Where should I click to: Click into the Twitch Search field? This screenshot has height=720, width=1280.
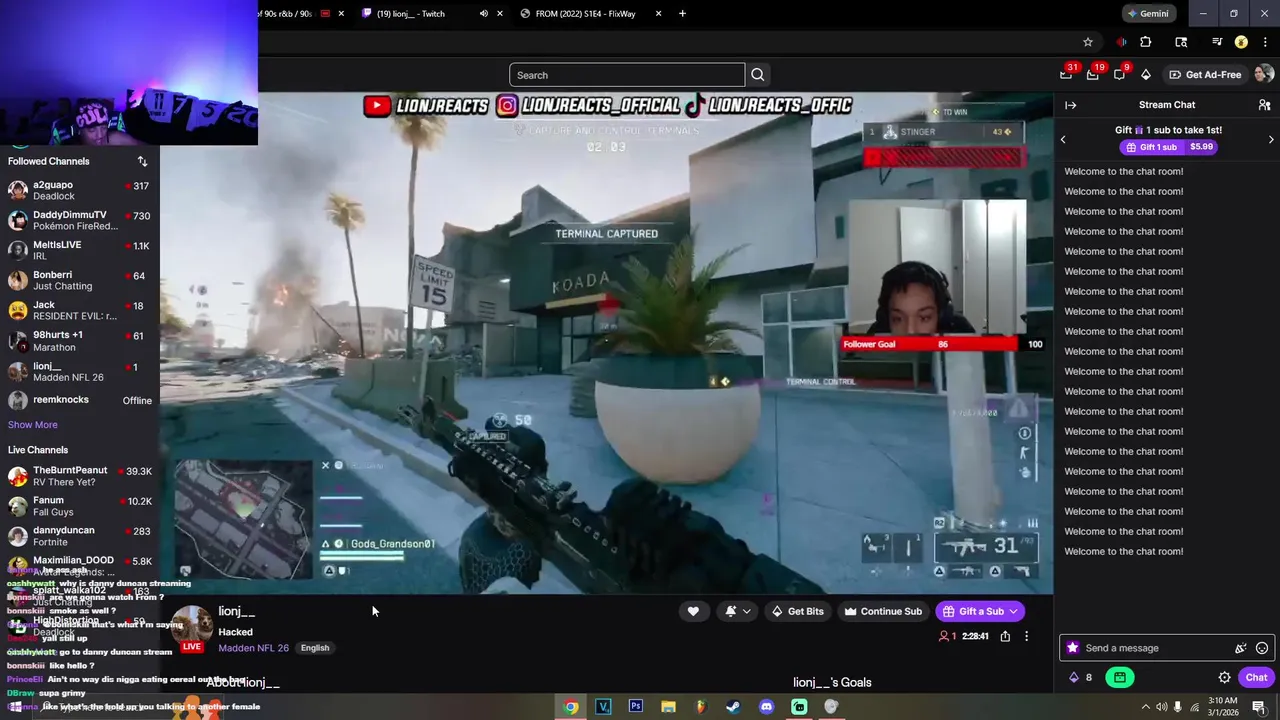click(x=627, y=75)
